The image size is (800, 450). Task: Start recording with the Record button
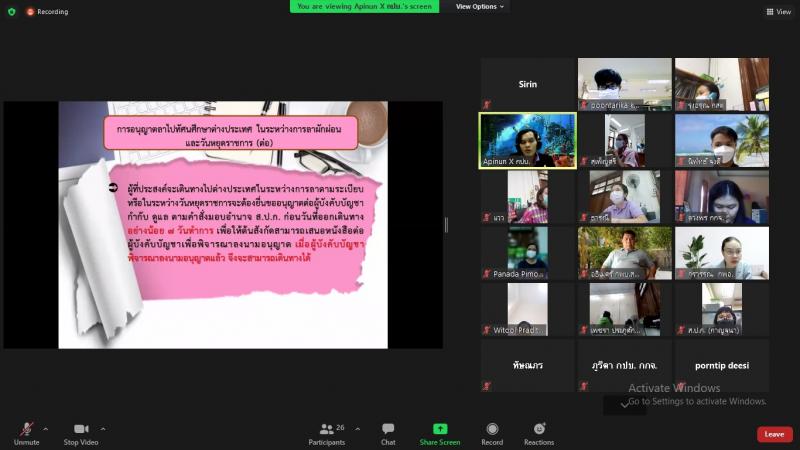[492, 434]
